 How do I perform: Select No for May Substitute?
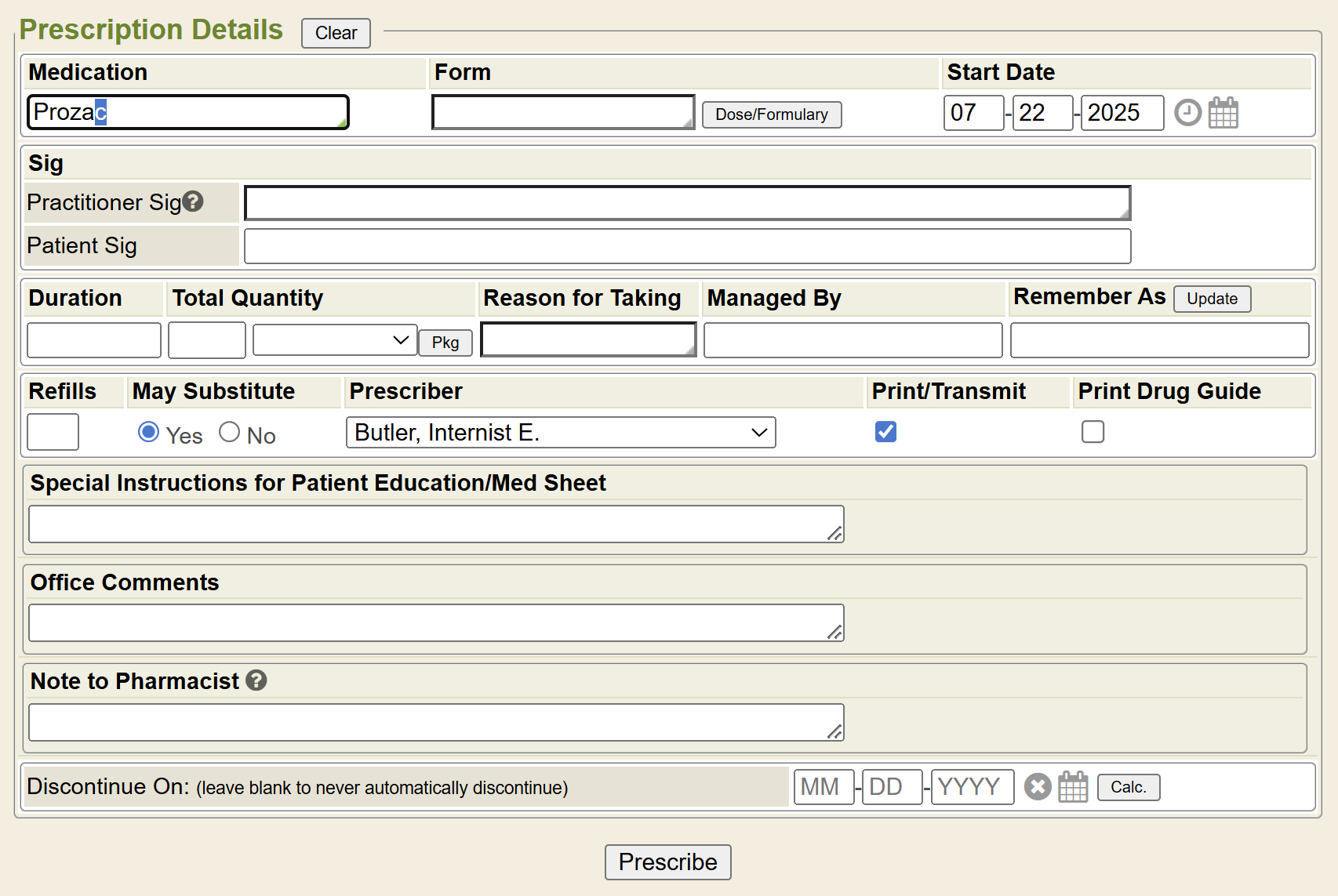(x=229, y=432)
